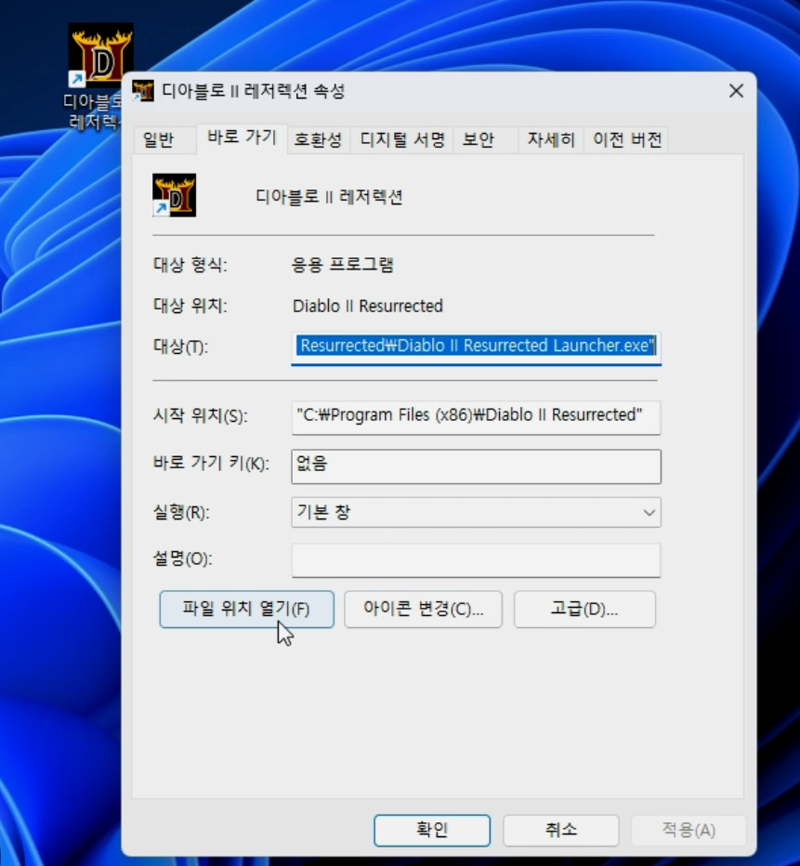Click the 실행(R): label
Image resolution: width=800 pixels, height=866 pixels.
coord(181,513)
